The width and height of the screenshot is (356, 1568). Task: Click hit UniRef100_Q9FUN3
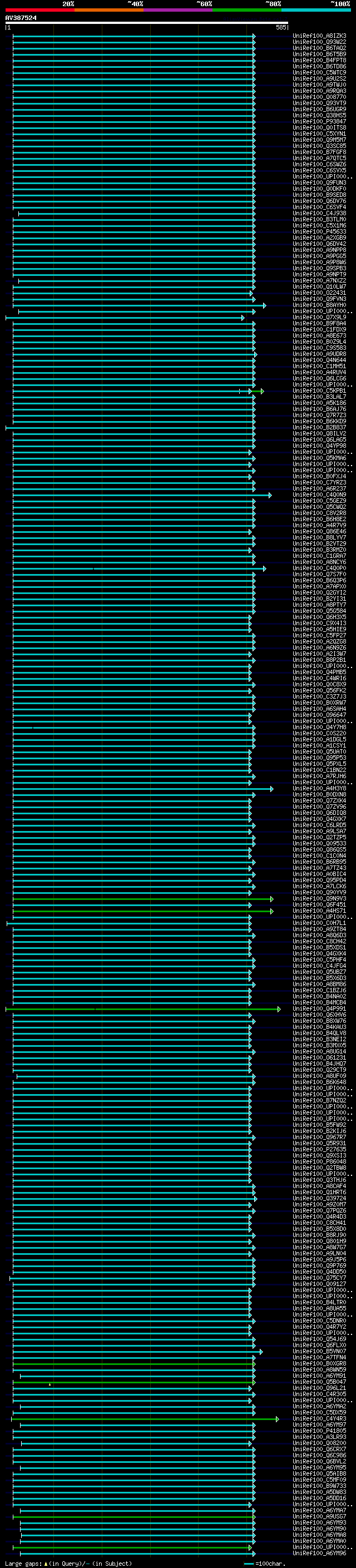tap(319, 182)
